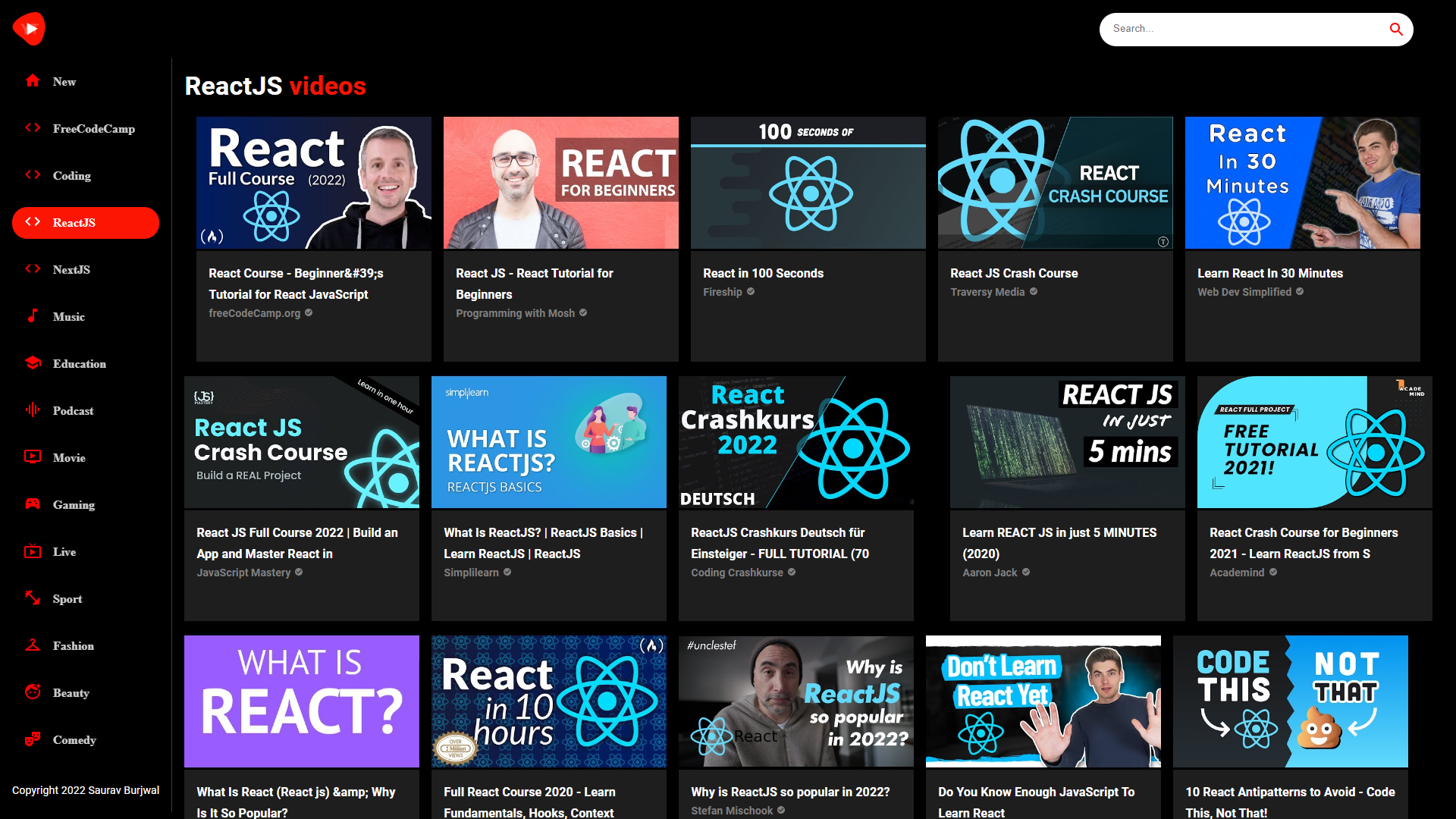Click the Podcast waveform icon
The height and width of the screenshot is (819, 1456).
[x=33, y=410]
